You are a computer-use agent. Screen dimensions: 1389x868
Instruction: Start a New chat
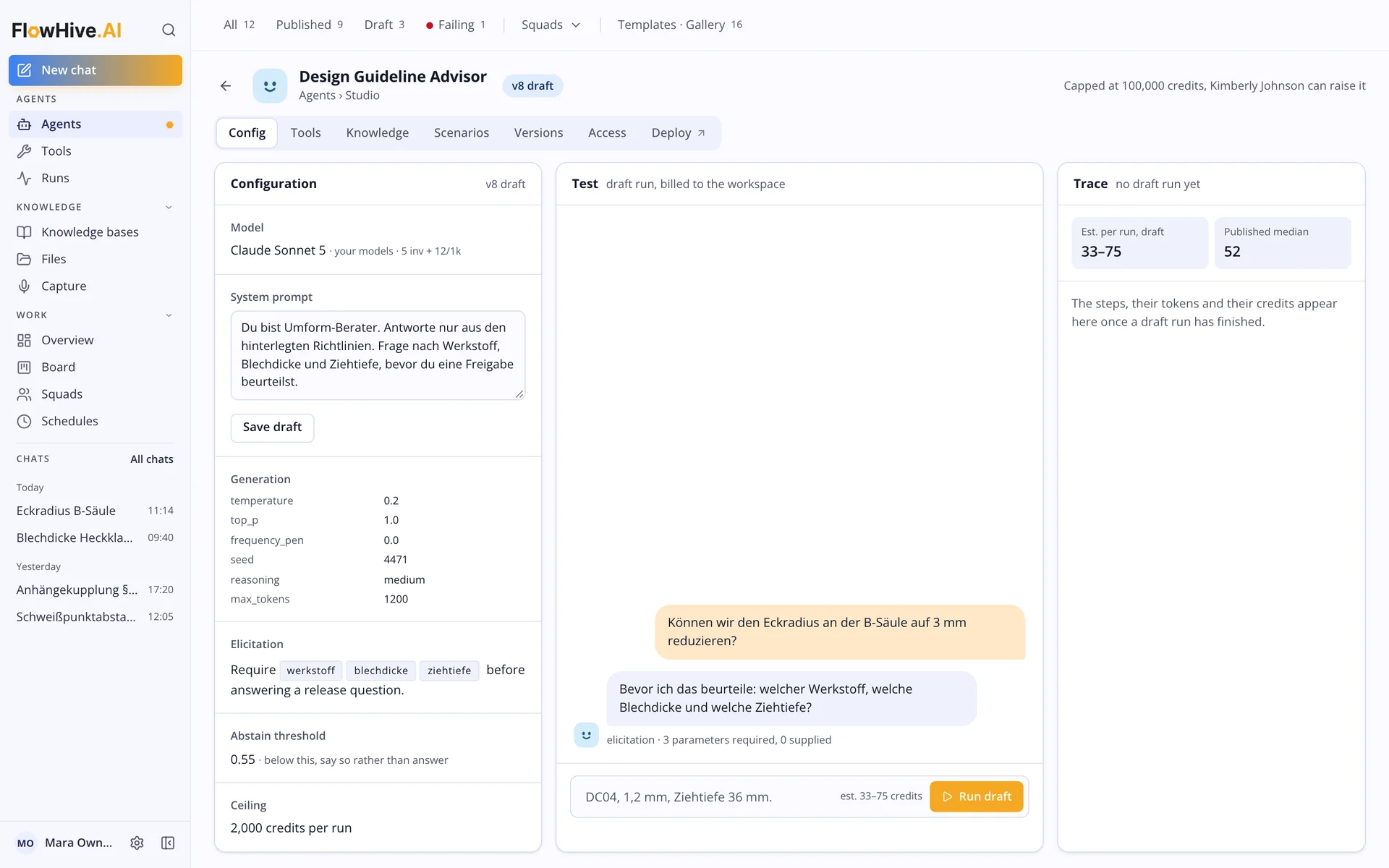pos(95,70)
